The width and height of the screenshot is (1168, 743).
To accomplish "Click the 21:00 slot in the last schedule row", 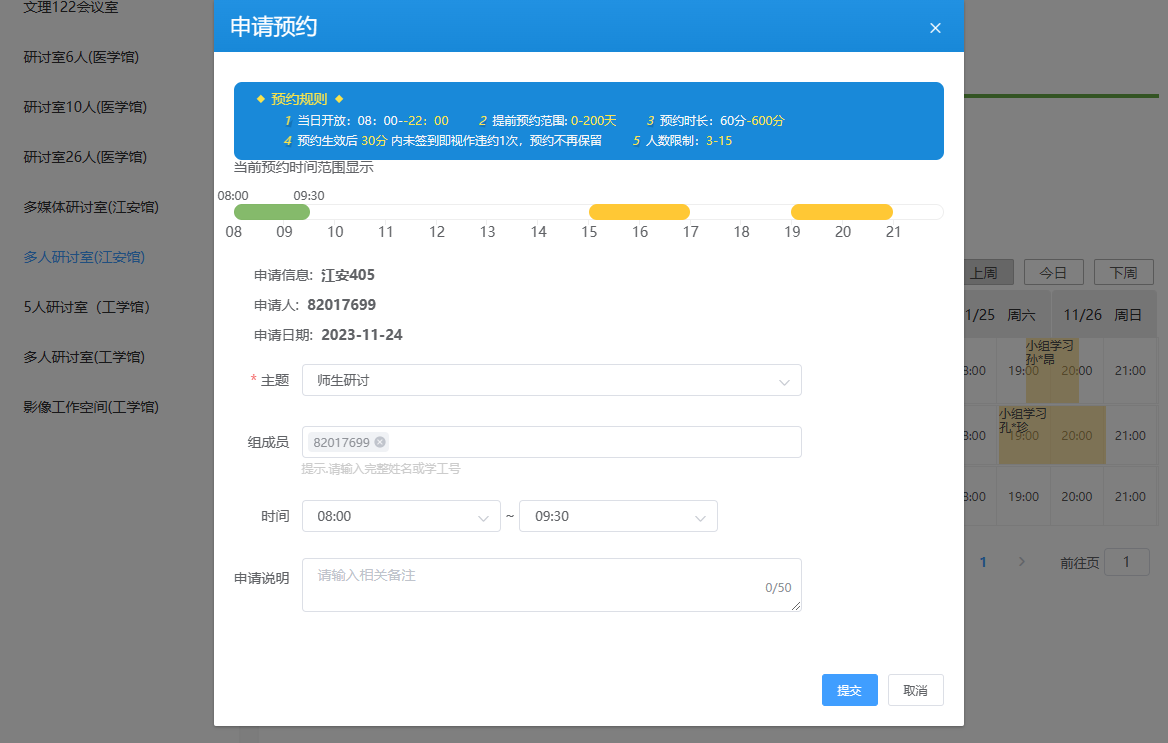I will pos(1130,496).
